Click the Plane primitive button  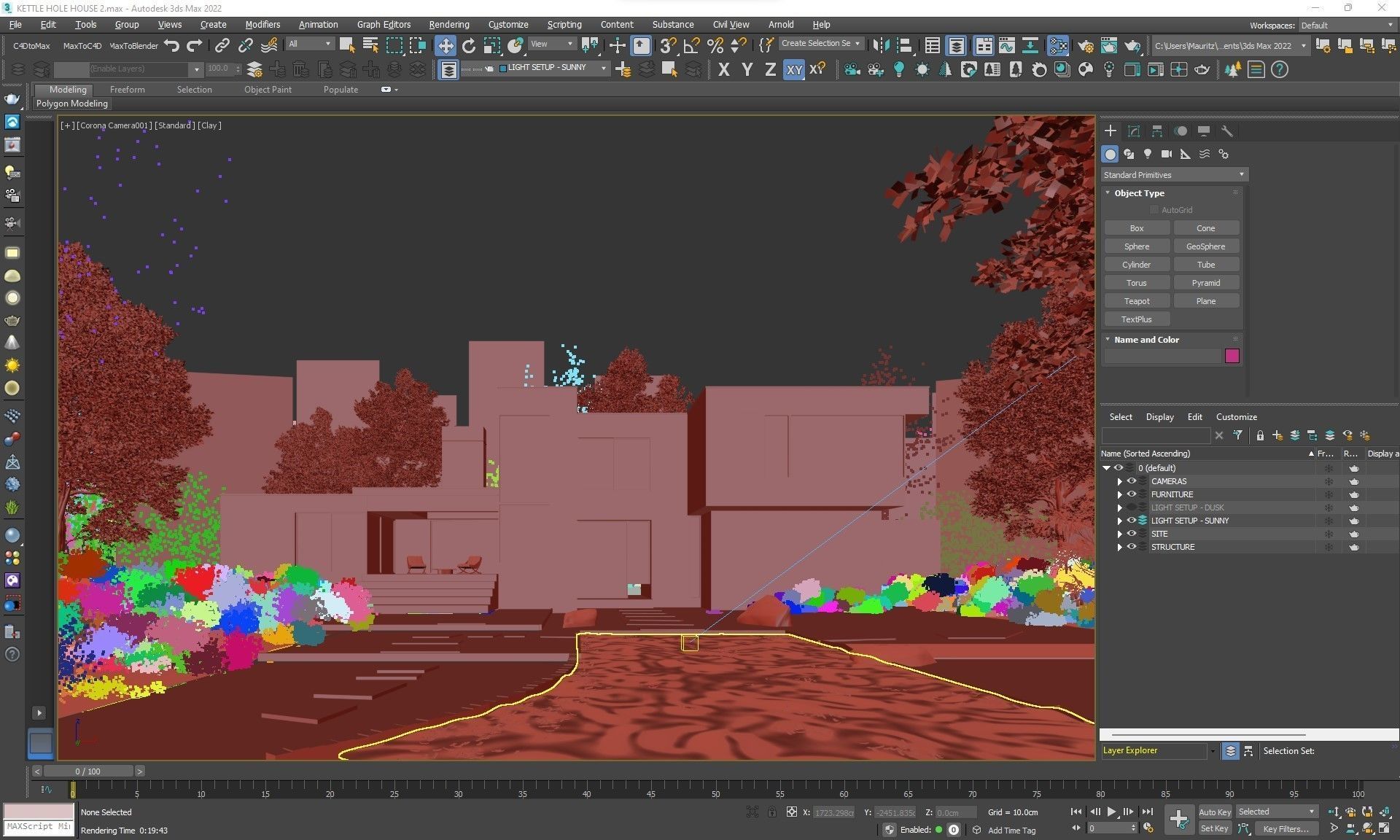pyautogui.click(x=1206, y=301)
